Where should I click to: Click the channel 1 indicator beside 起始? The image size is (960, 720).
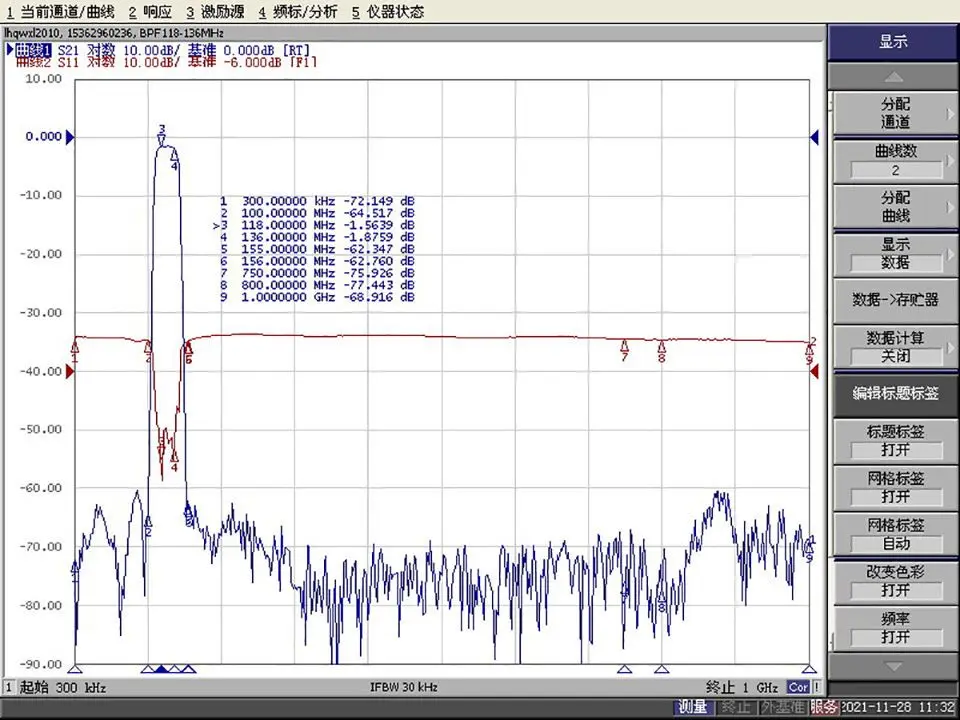(x=9, y=687)
